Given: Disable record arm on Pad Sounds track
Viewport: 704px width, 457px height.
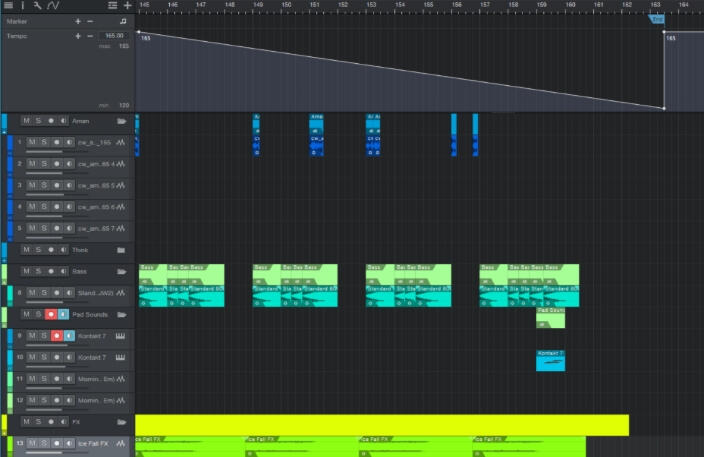Looking at the screenshot, I should [x=51, y=314].
